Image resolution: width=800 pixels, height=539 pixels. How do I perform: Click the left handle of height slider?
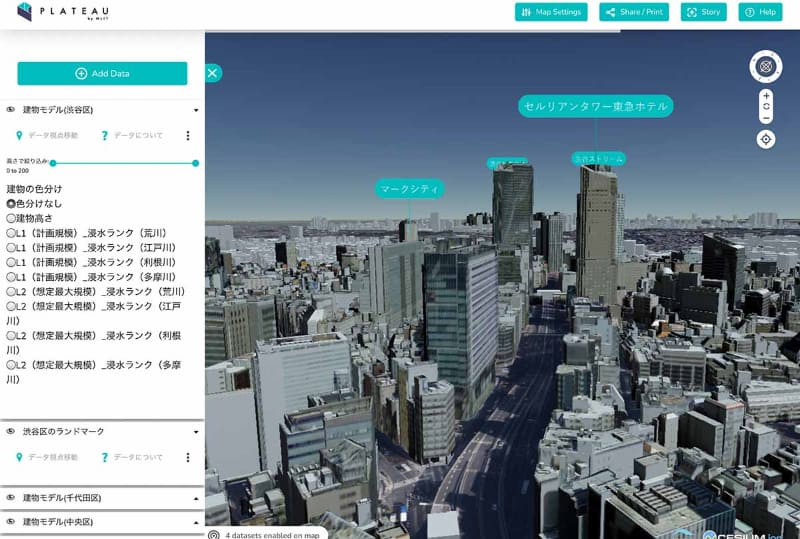53,163
